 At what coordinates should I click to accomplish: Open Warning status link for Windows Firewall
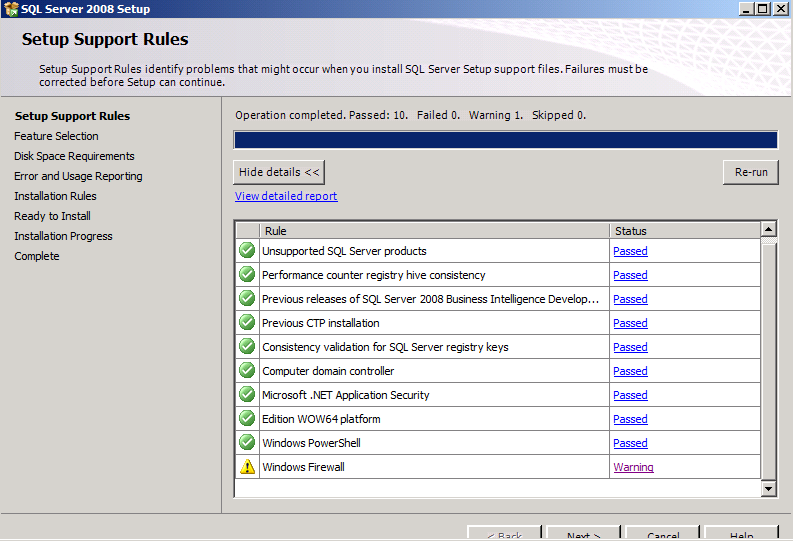coord(633,467)
